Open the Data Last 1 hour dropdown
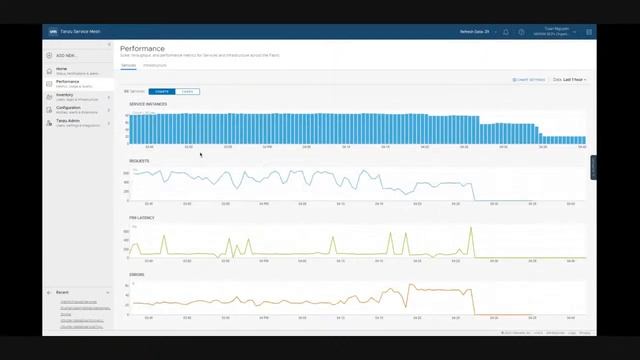Screen dimensions: 640x360 [570, 80]
